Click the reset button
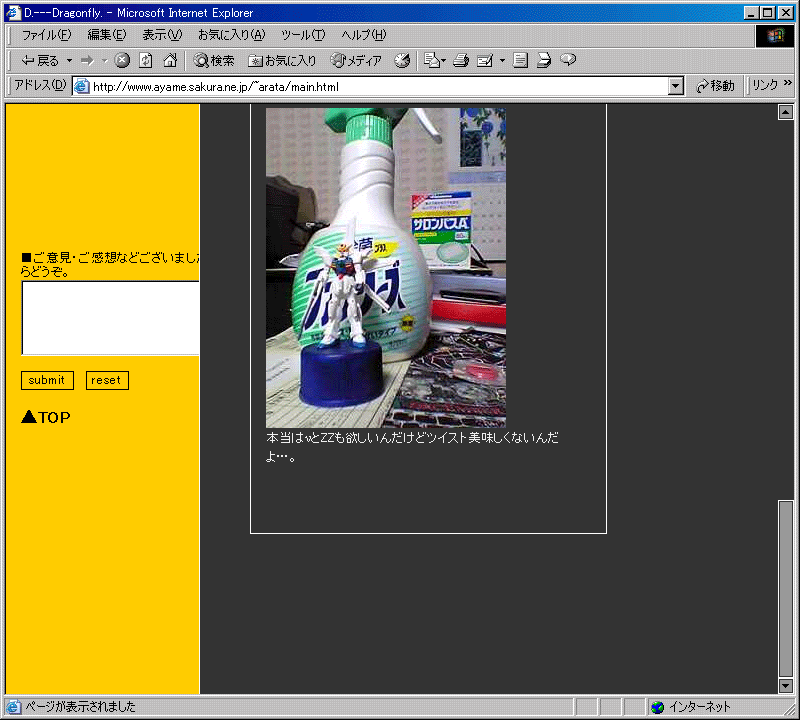Screen dimensions: 800x720 [107, 380]
